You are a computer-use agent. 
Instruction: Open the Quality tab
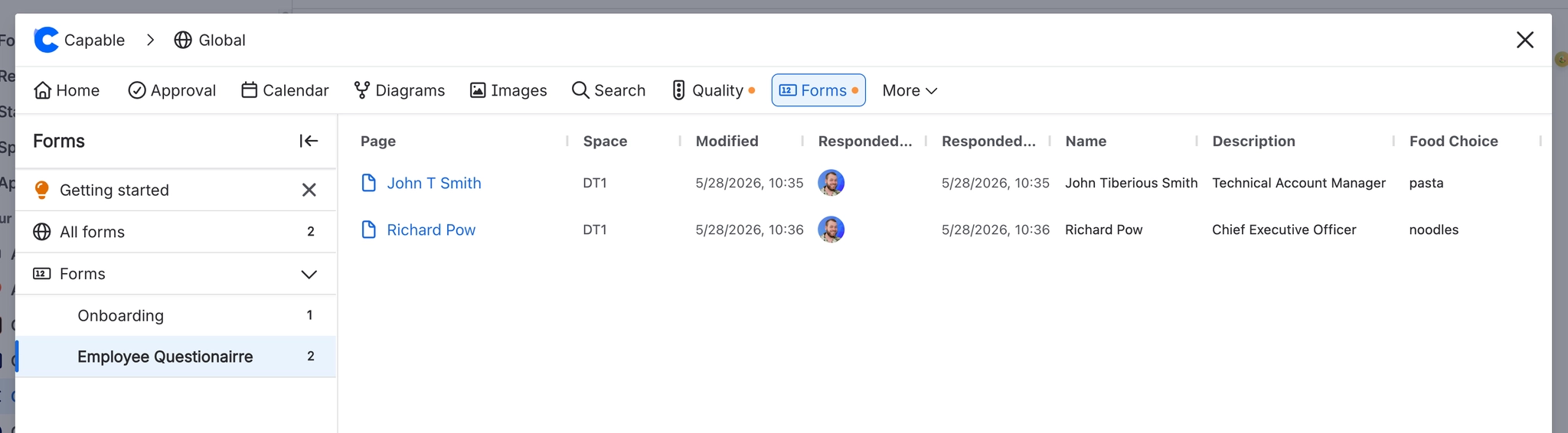(714, 90)
